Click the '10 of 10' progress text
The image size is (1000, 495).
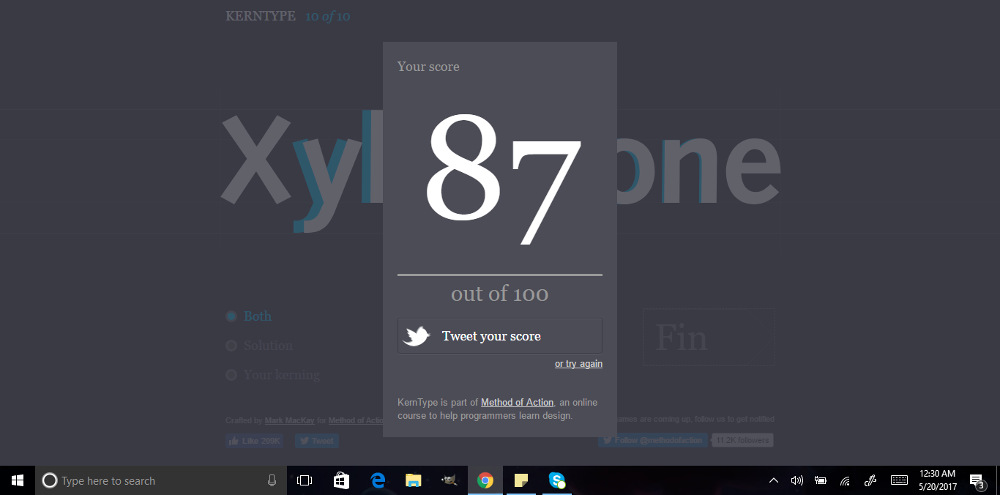coord(328,17)
